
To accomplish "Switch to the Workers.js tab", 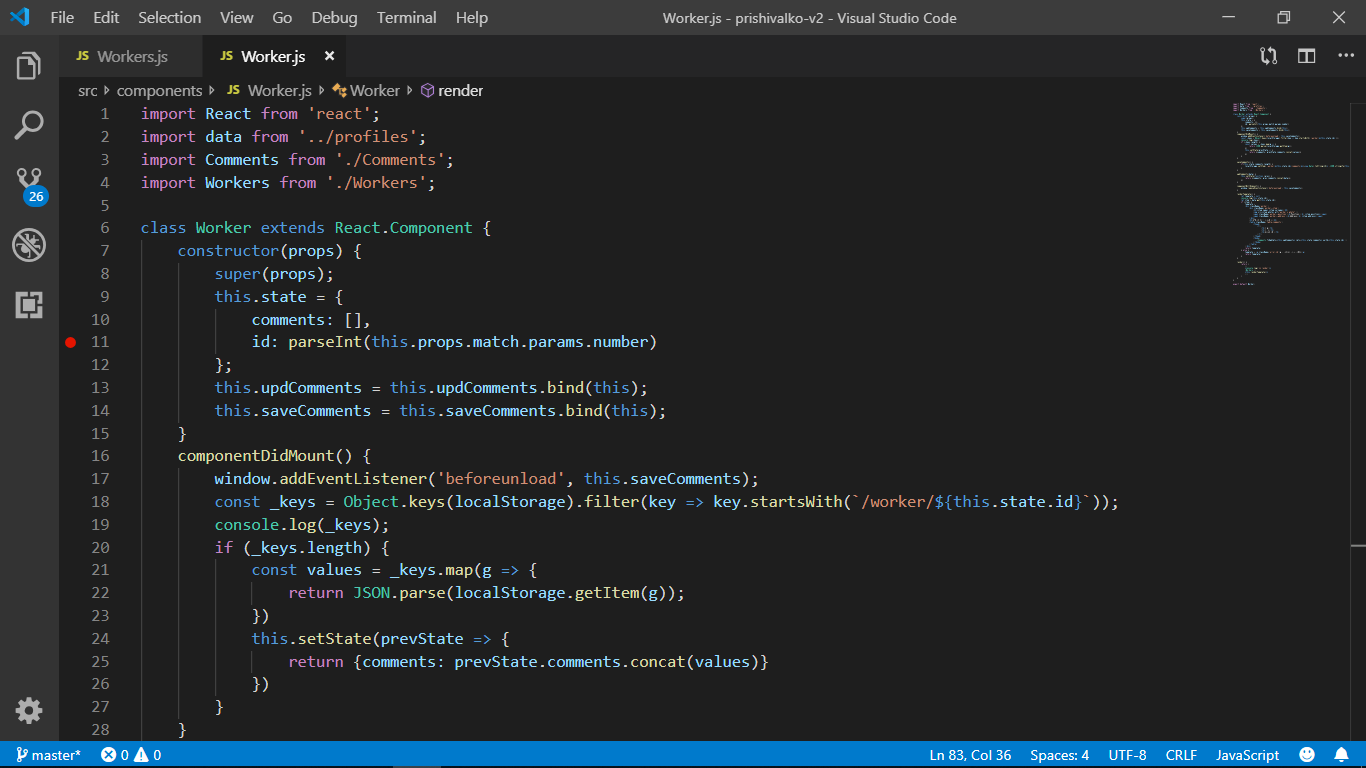I will pyautogui.click(x=131, y=56).
